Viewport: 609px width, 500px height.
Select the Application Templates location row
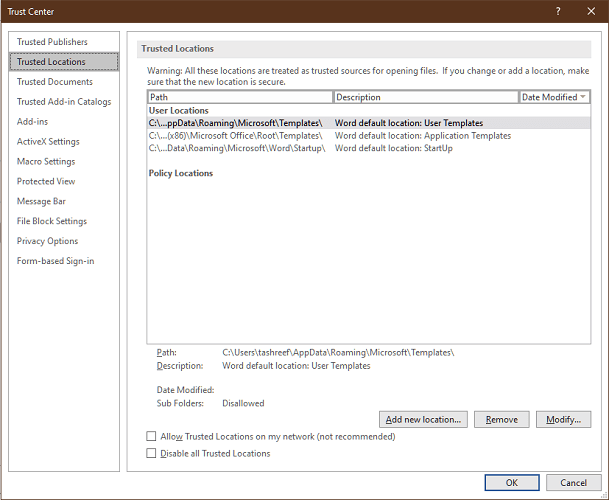tap(369, 136)
